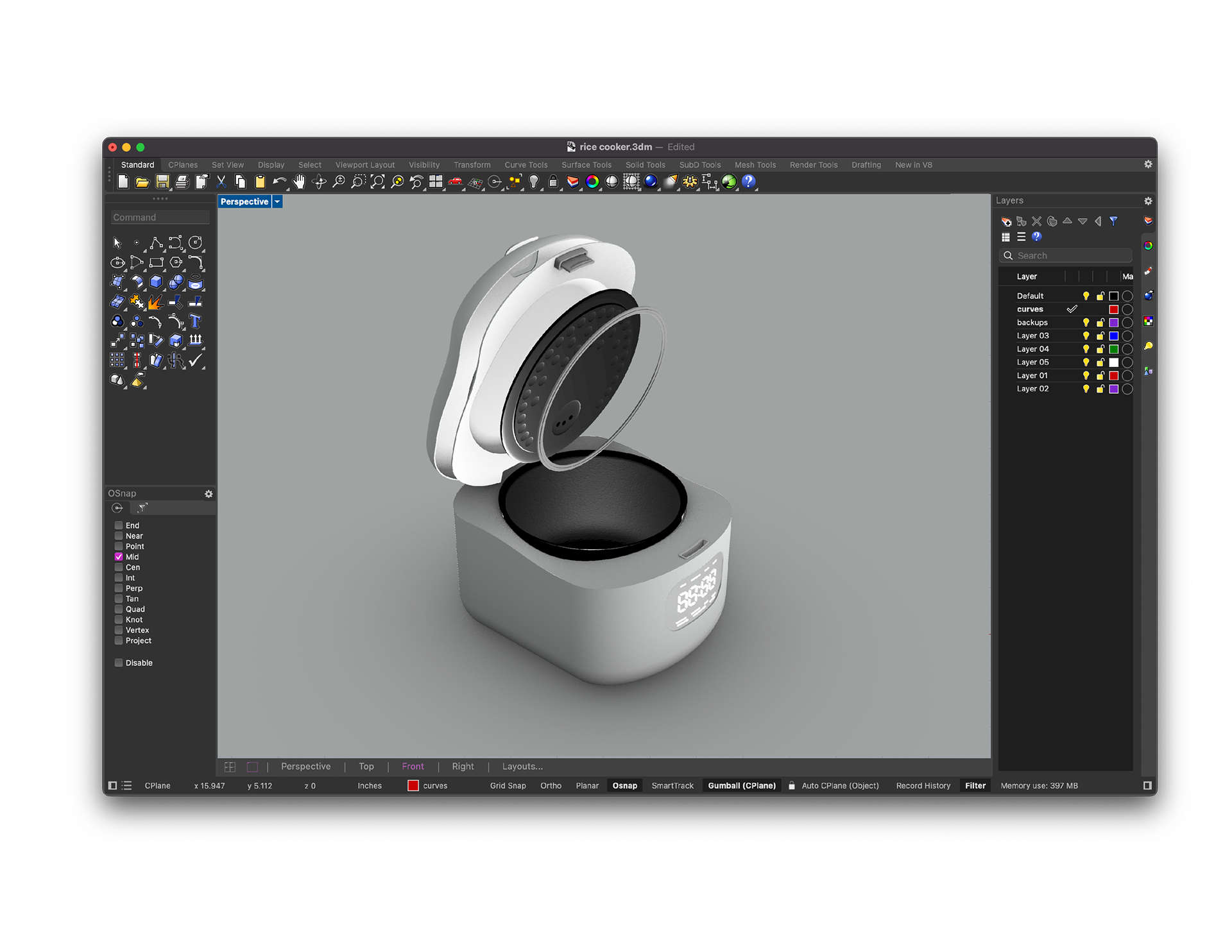Click the Undo arrow icon
The width and height of the screenshot is (1232, 952).
279,182
